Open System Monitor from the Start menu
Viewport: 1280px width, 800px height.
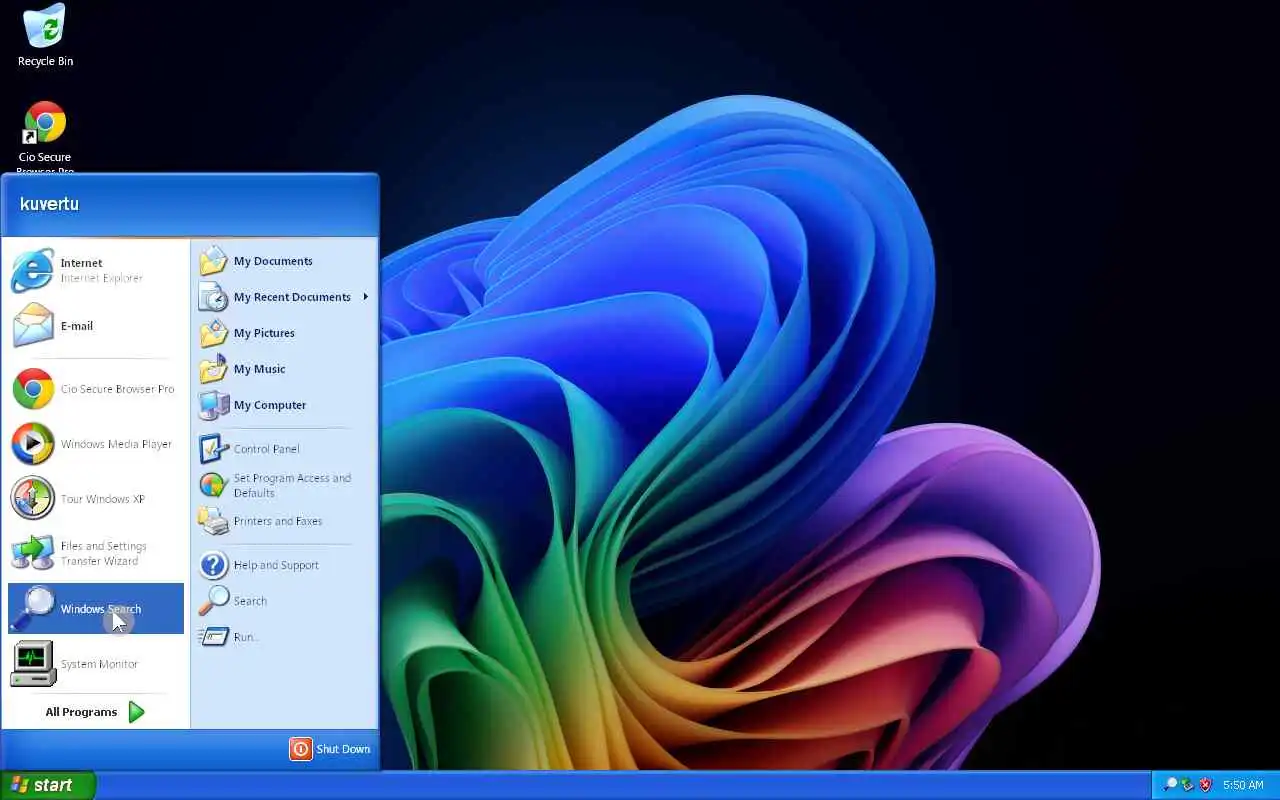pos(96,664)
